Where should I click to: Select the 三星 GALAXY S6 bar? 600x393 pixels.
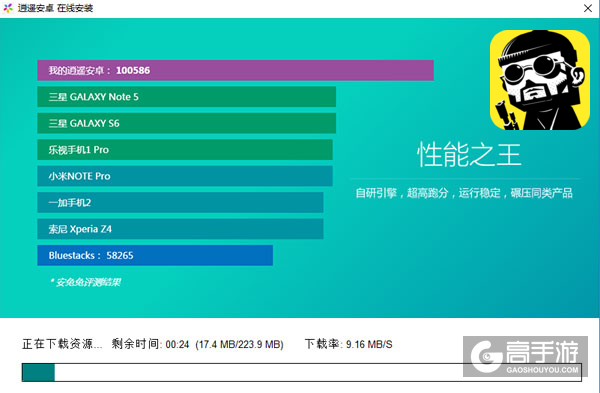pos(187,123)
